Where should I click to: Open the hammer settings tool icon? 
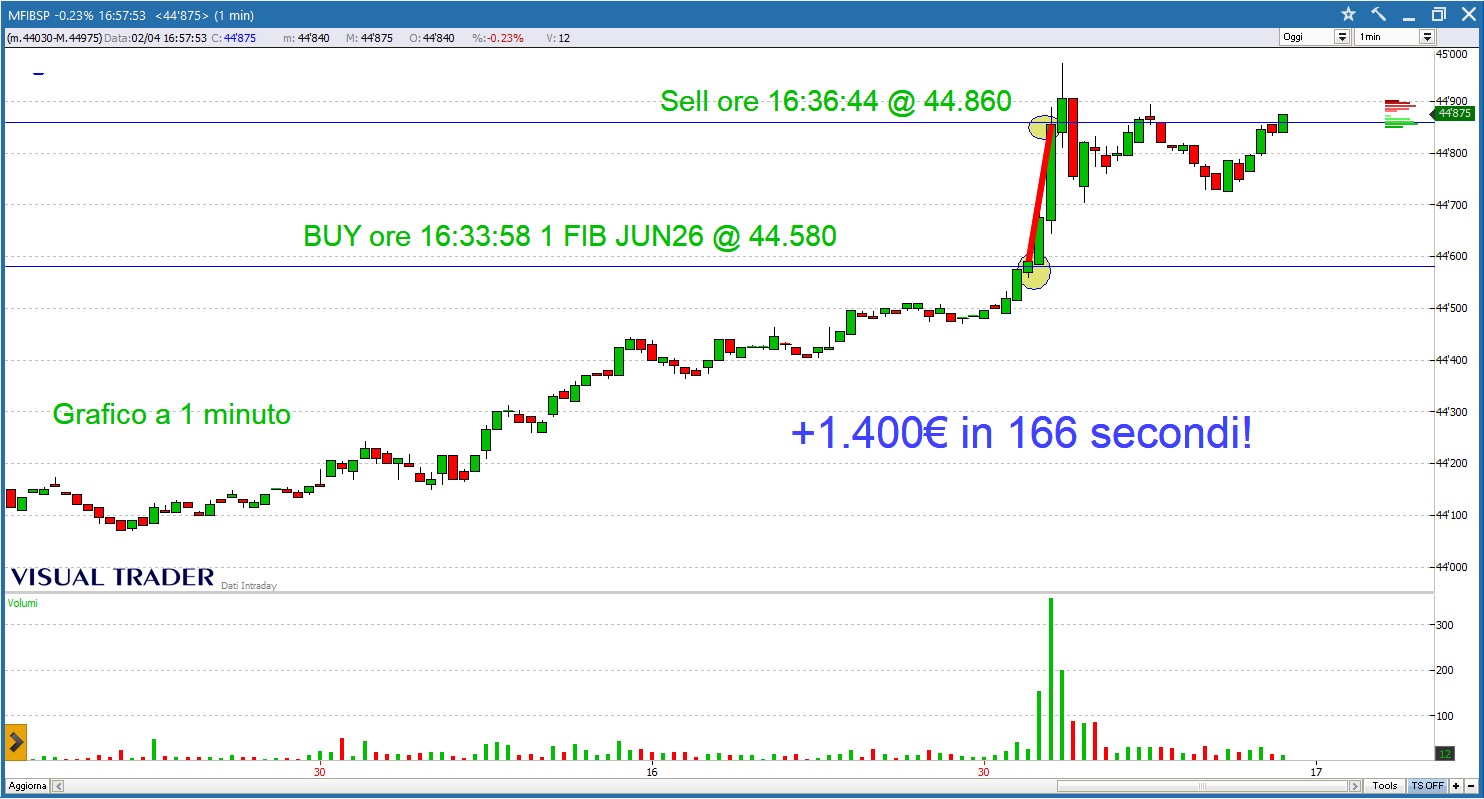pos(1378,14)
